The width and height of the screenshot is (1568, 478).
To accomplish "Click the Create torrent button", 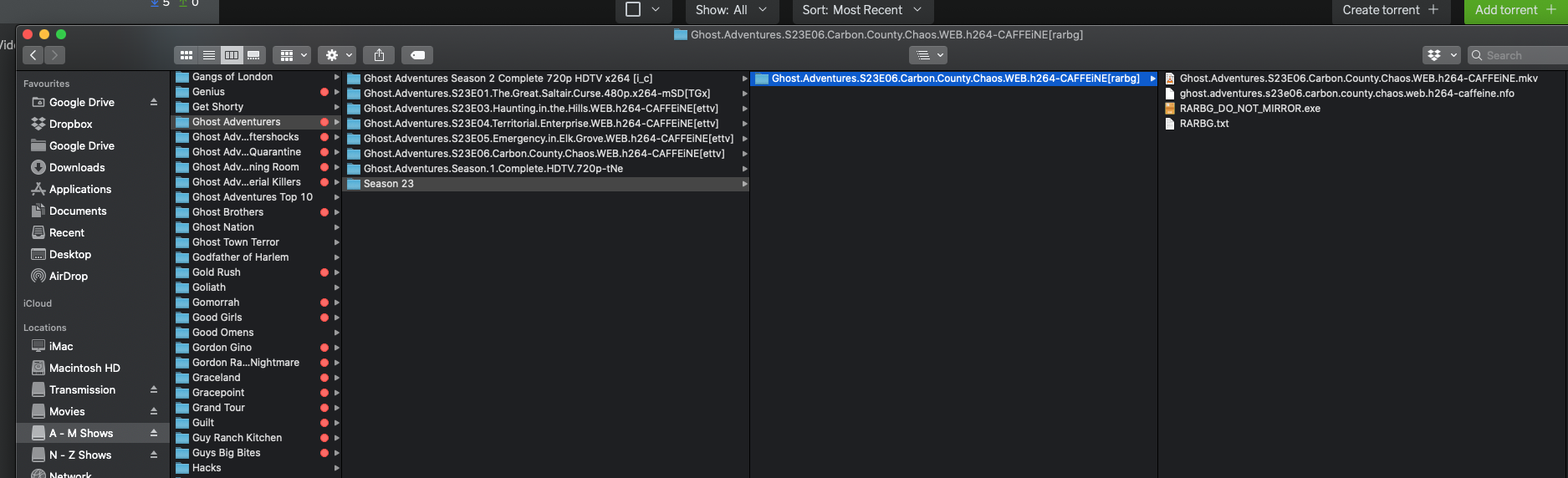I will click(x=1390, y=10).
